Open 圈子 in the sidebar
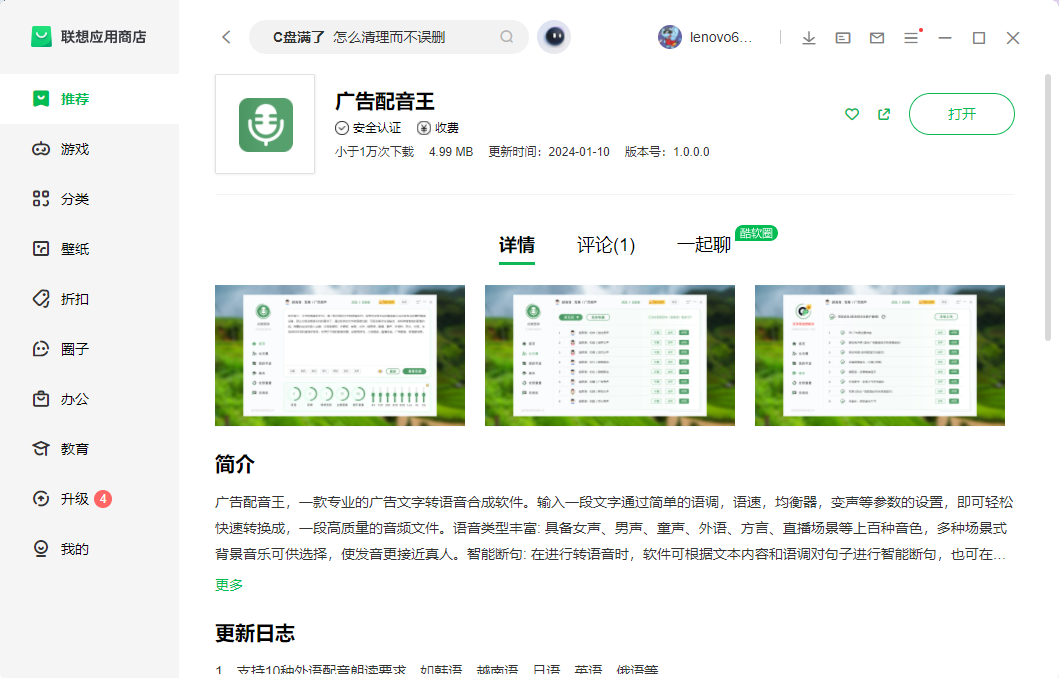1059x678 pixels. pos(89,349)
